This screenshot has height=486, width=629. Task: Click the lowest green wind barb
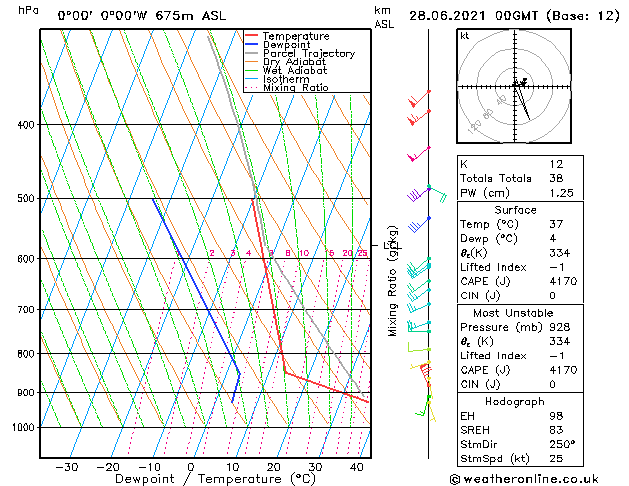[425, 407]
